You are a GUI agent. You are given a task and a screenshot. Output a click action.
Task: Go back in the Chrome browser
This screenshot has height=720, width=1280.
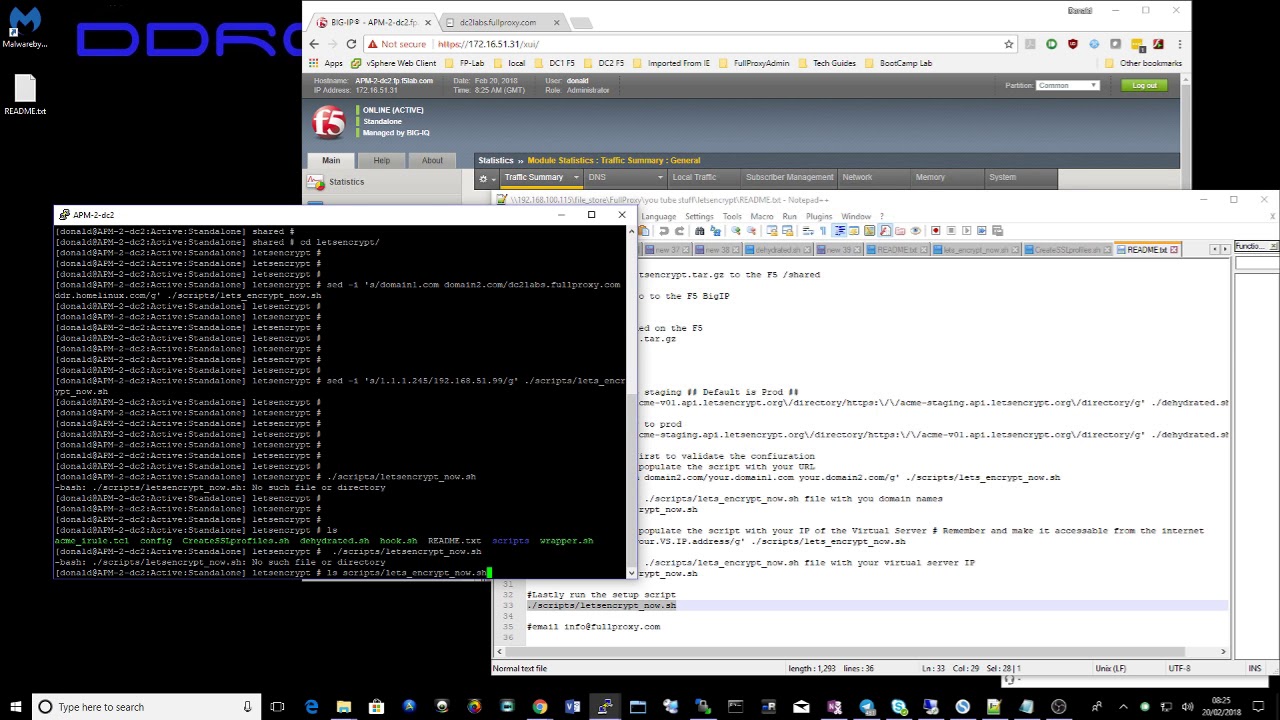coord(314,44)
